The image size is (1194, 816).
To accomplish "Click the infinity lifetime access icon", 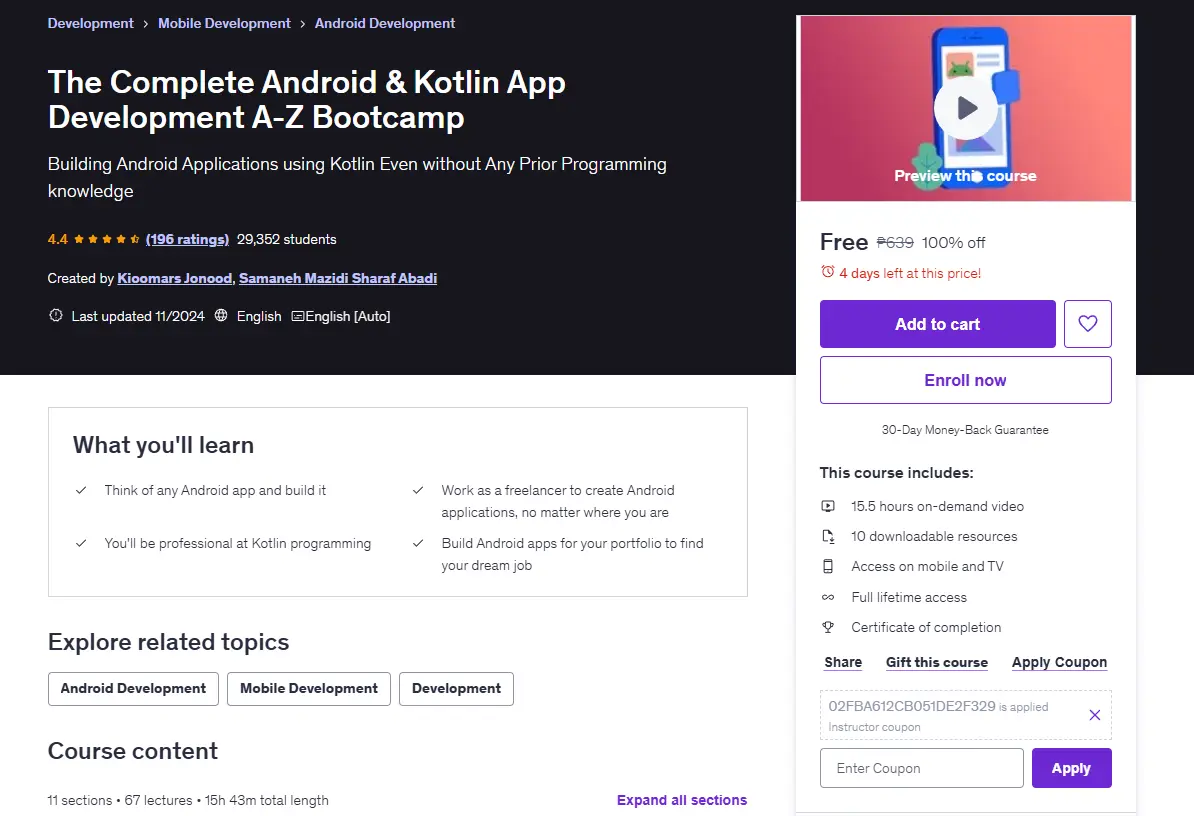I will click(x=828, y=598).
